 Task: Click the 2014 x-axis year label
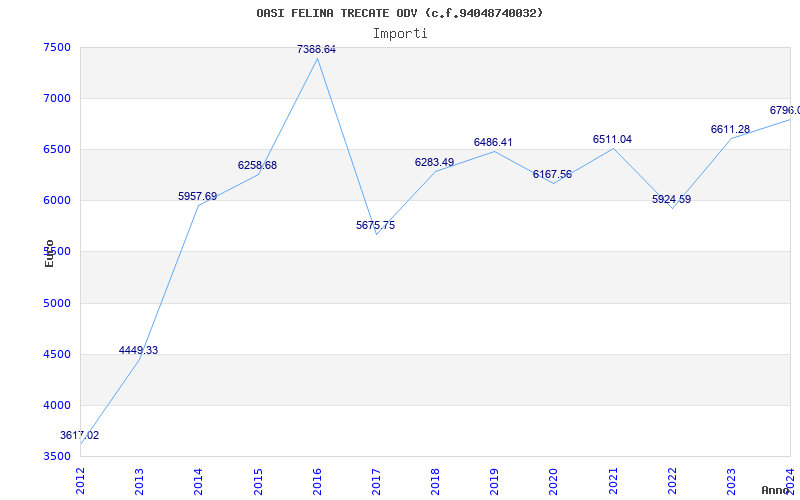[x=198, y=481]
